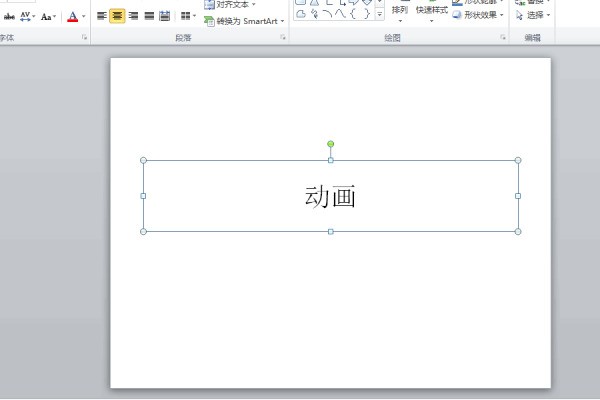Open the 排列 arrange menu
The width and height of the screenshot is (600, 400).
point(400,11)
